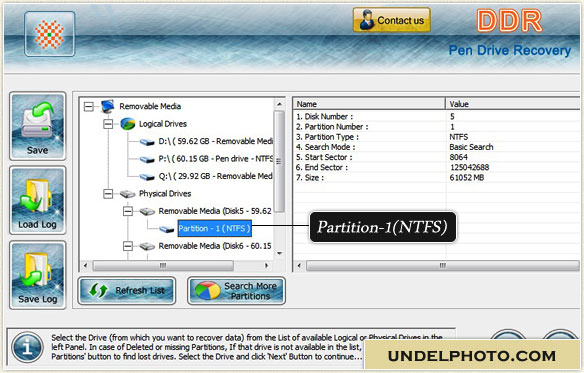Click the '7. Size :' row

pyautogui.click(x=437, y=178)
